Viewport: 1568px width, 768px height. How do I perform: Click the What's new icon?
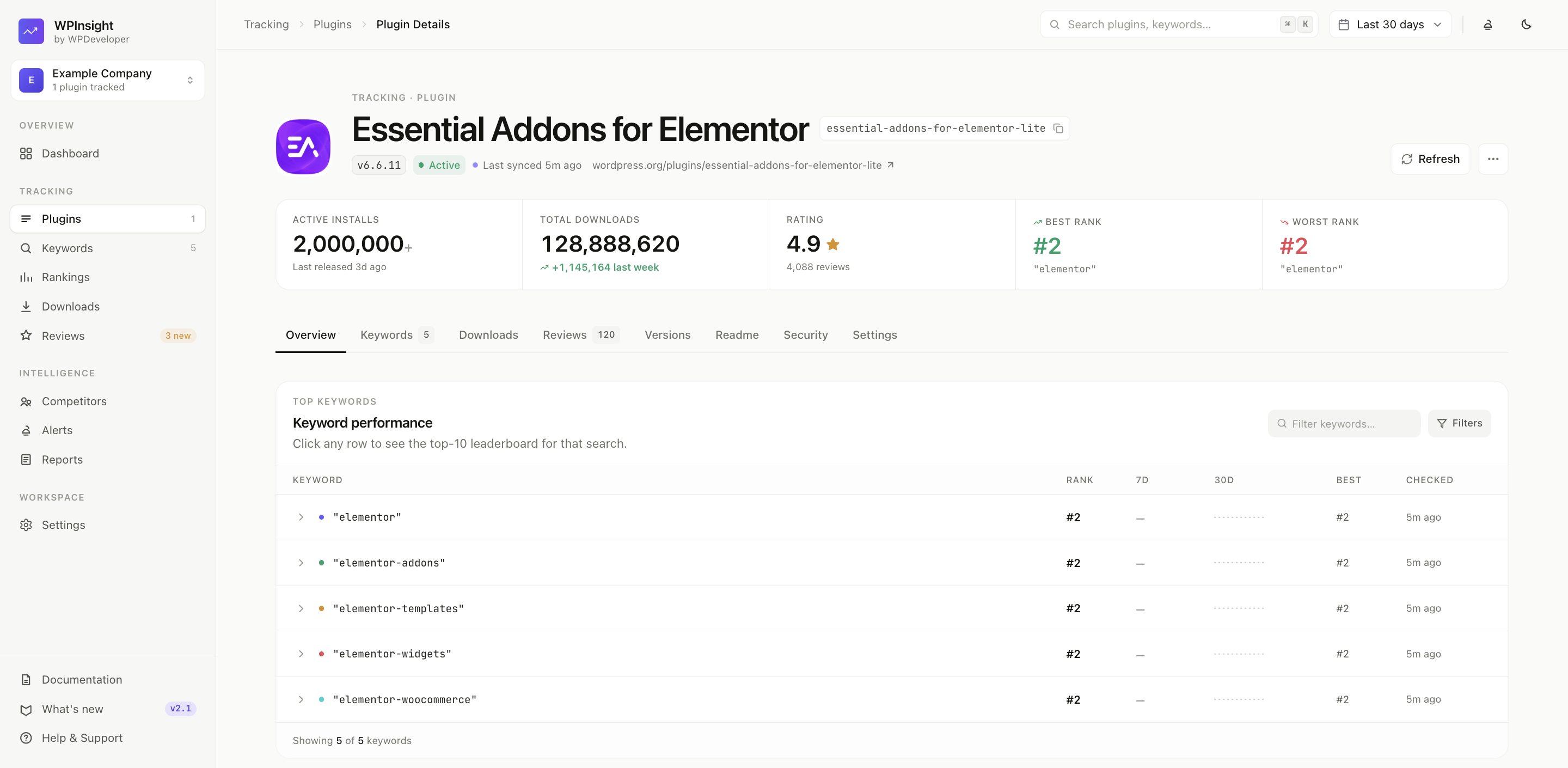(x=26, y=709)
